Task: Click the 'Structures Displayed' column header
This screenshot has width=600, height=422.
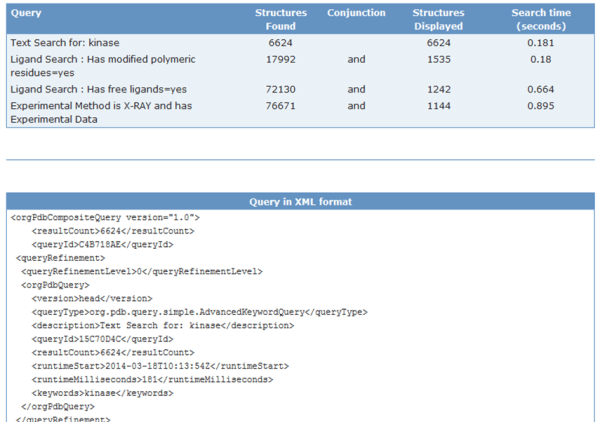Action: [x=439, y=20]
